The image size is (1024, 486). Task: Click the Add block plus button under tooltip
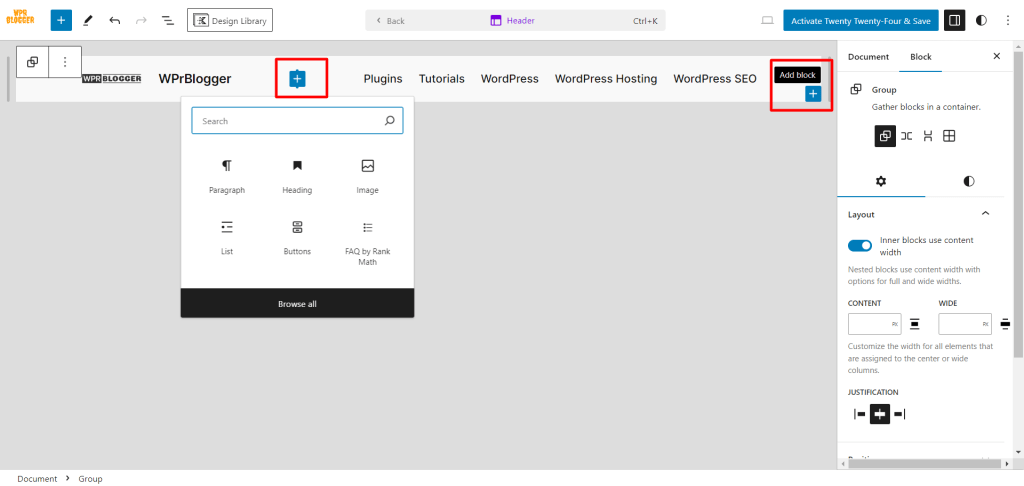[x=813, y=94]
